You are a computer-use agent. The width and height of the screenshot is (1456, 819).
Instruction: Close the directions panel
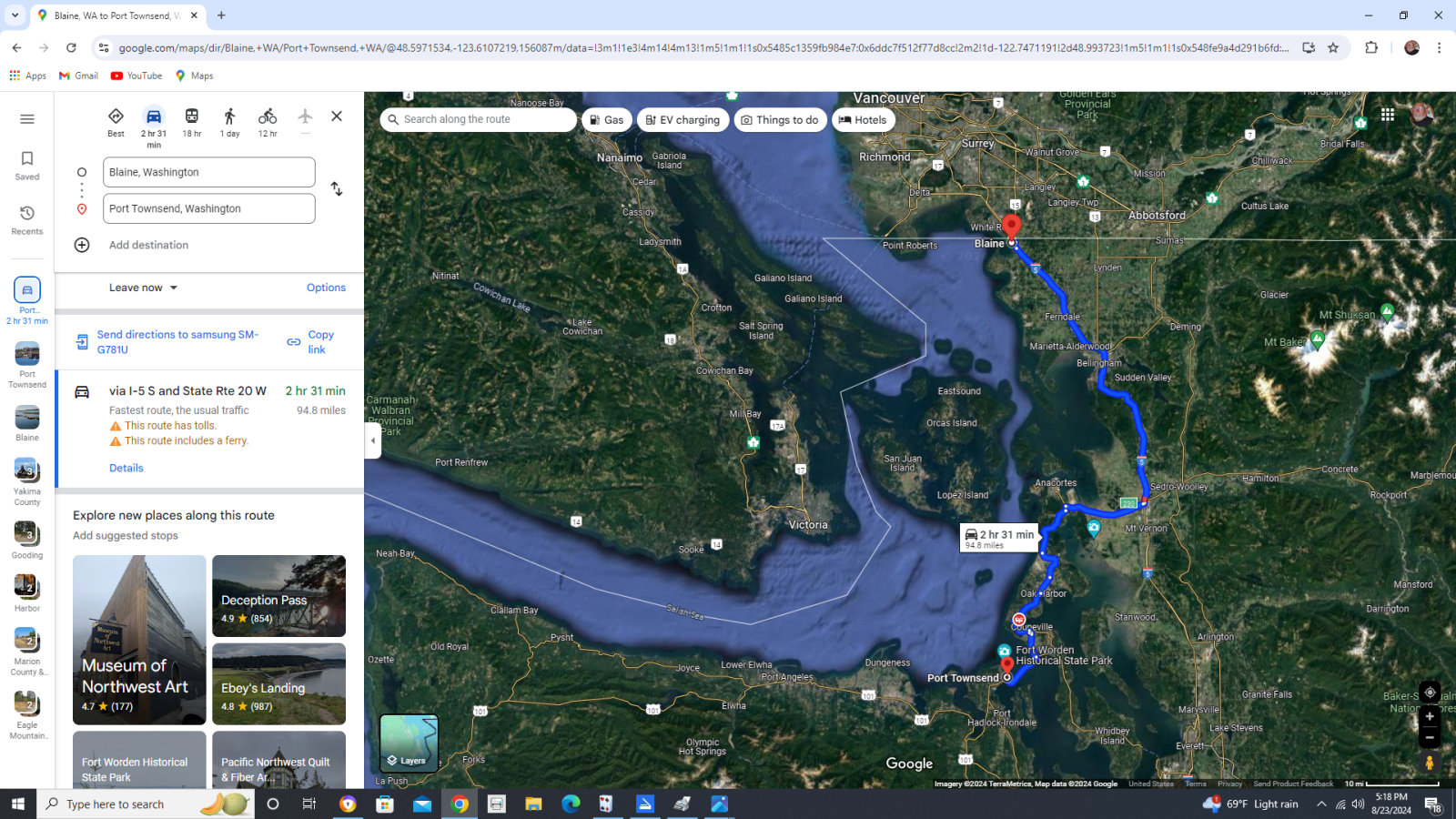[337, 116]
